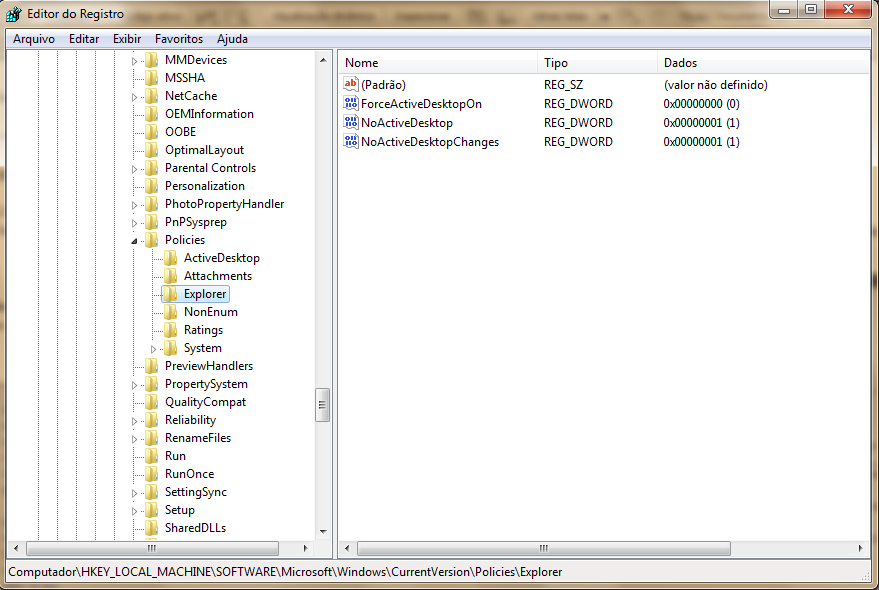Open the Favoritos menu
This screenshot has height=590, width=879.
(179, 39)
